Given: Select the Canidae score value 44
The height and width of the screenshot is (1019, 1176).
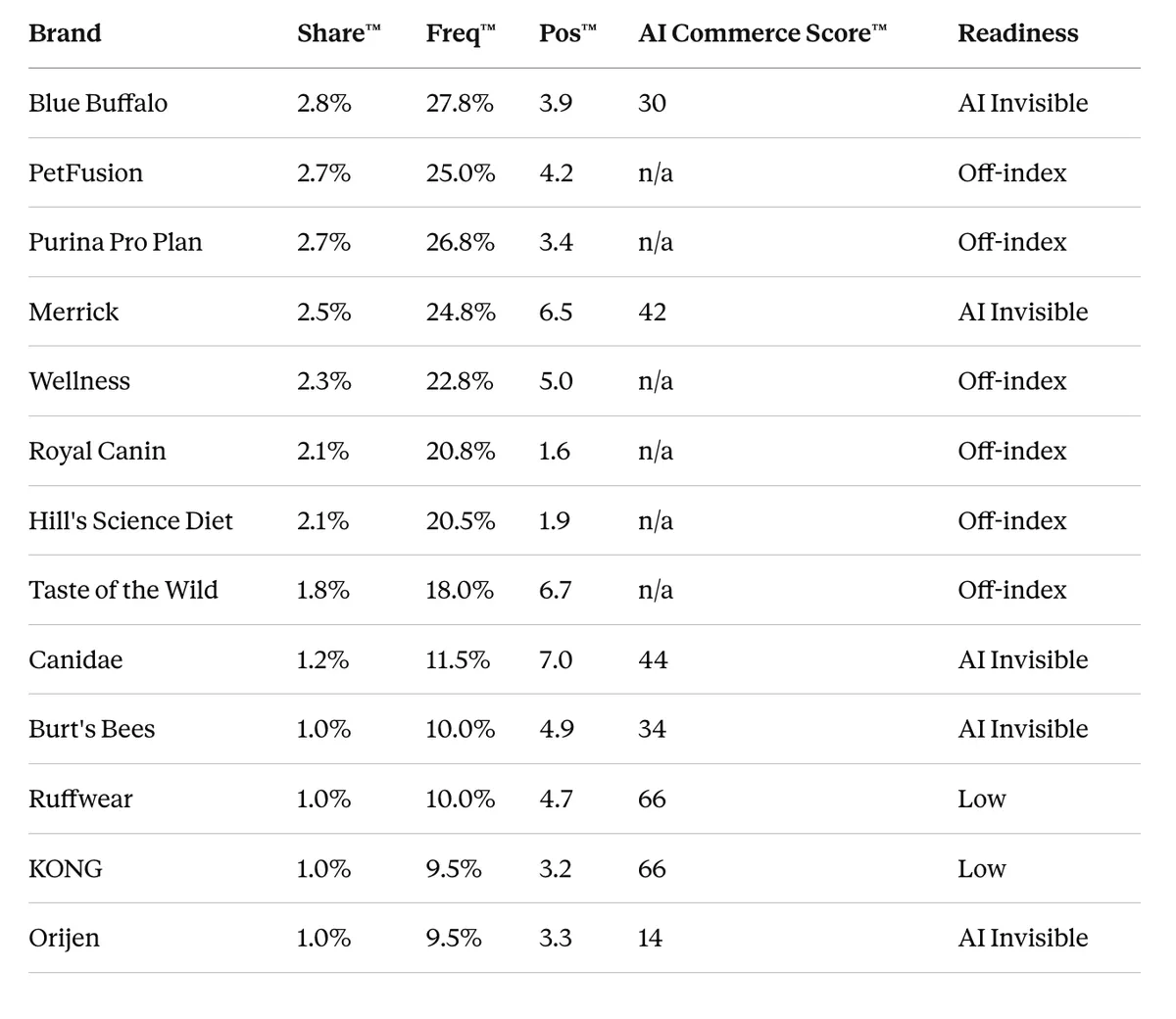Looking at the screenshot, I should point(653,659).
